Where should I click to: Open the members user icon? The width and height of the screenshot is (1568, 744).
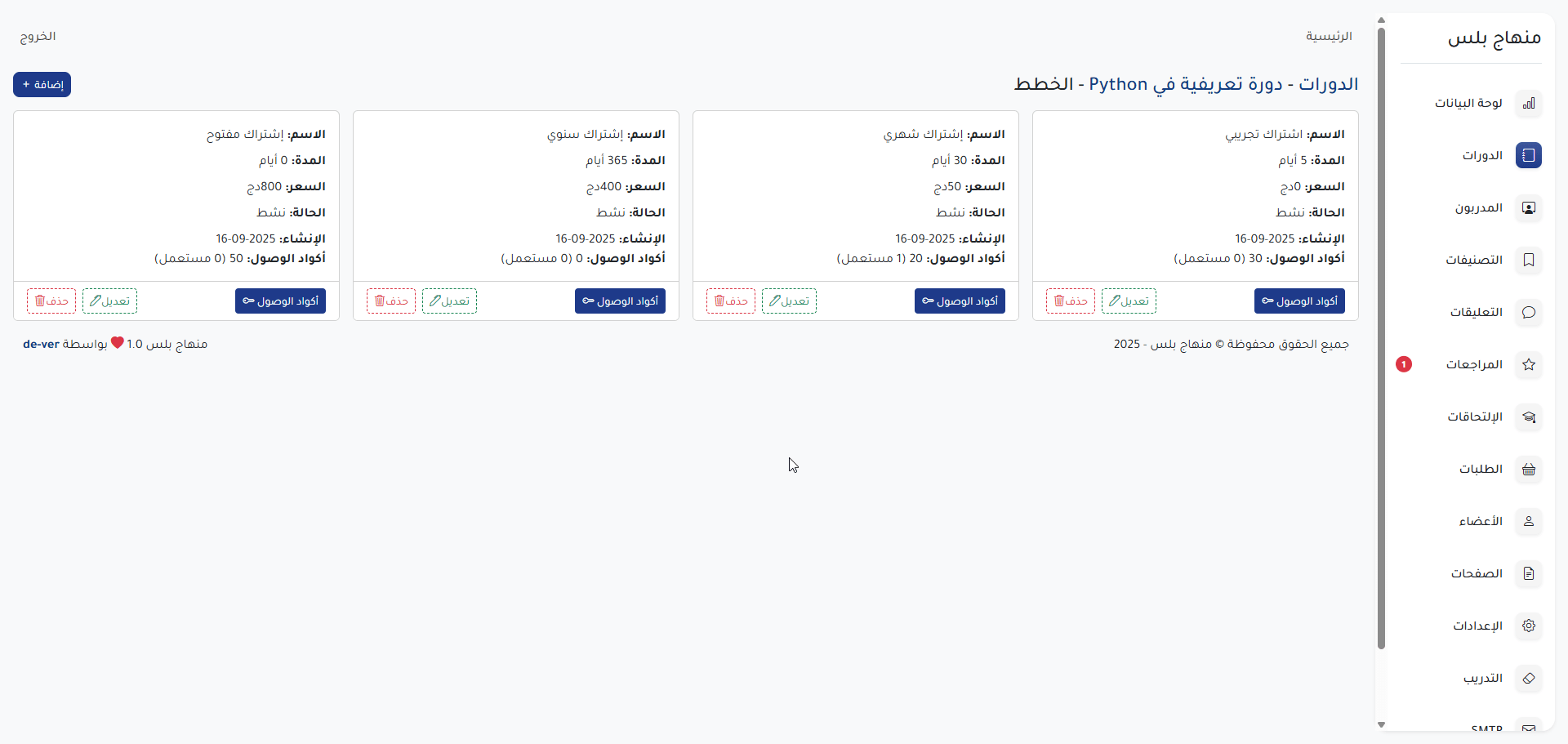tap(1528, 521)
